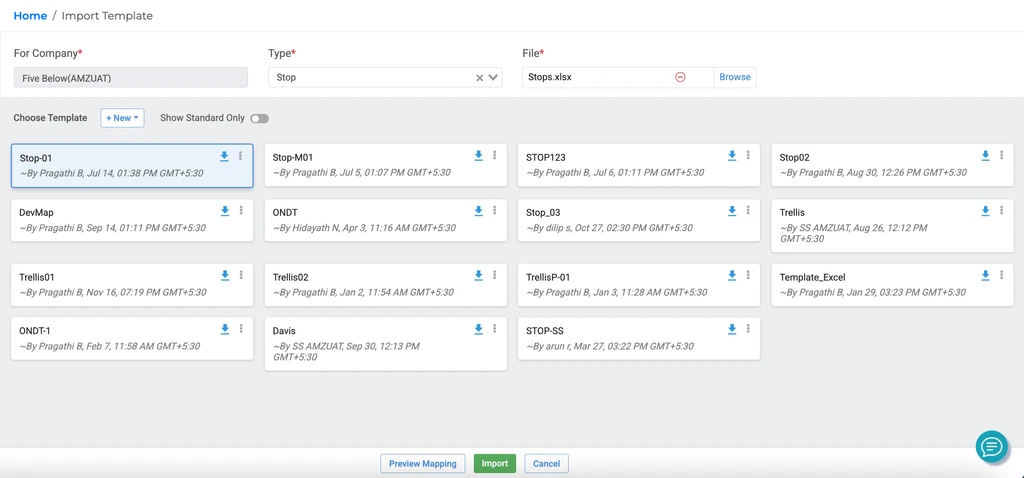The height and width of the screenshot is (478, 1024).
Task: Go to Home breadcrumb
Action: 30,16
